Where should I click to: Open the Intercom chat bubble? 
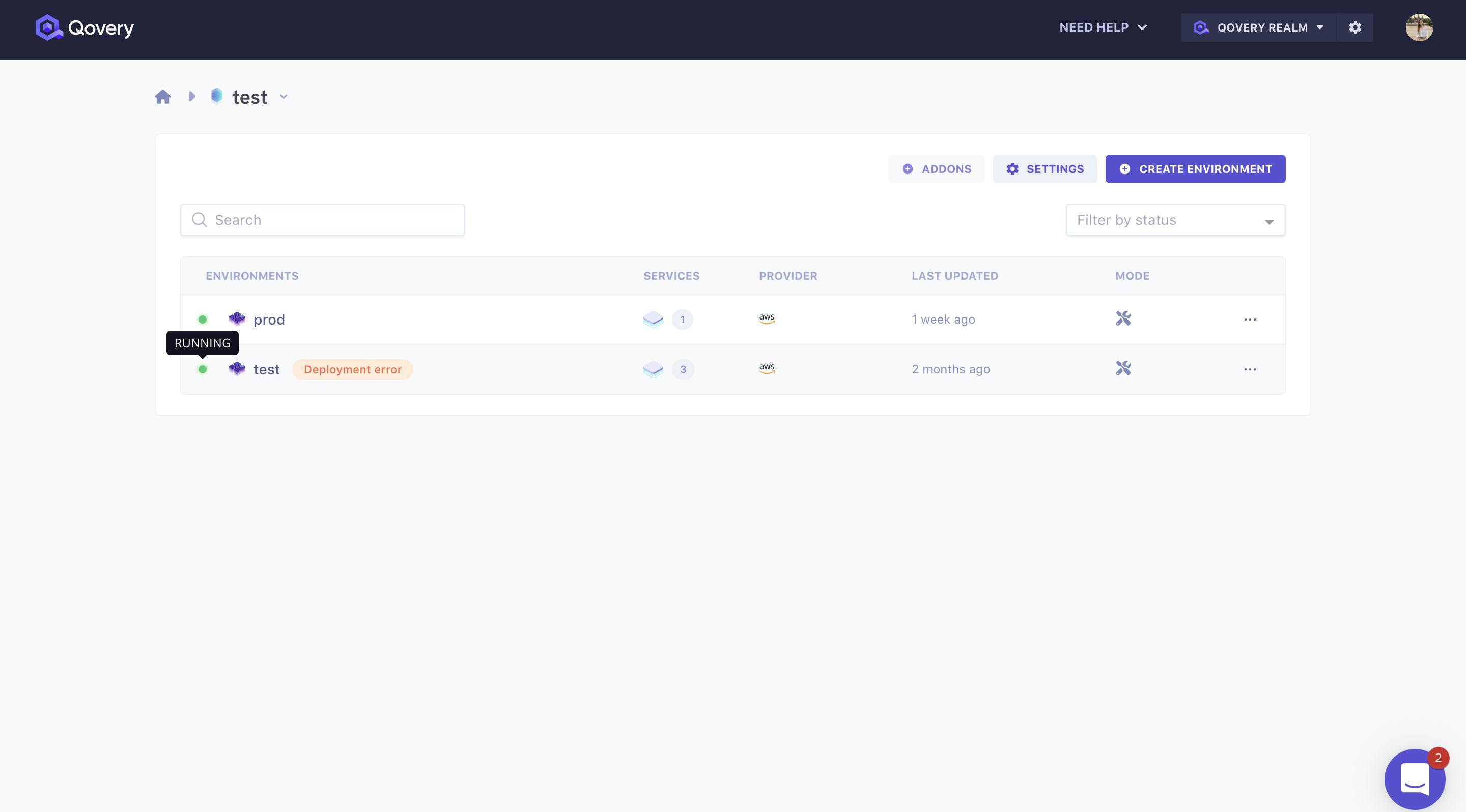[1414, 778]
